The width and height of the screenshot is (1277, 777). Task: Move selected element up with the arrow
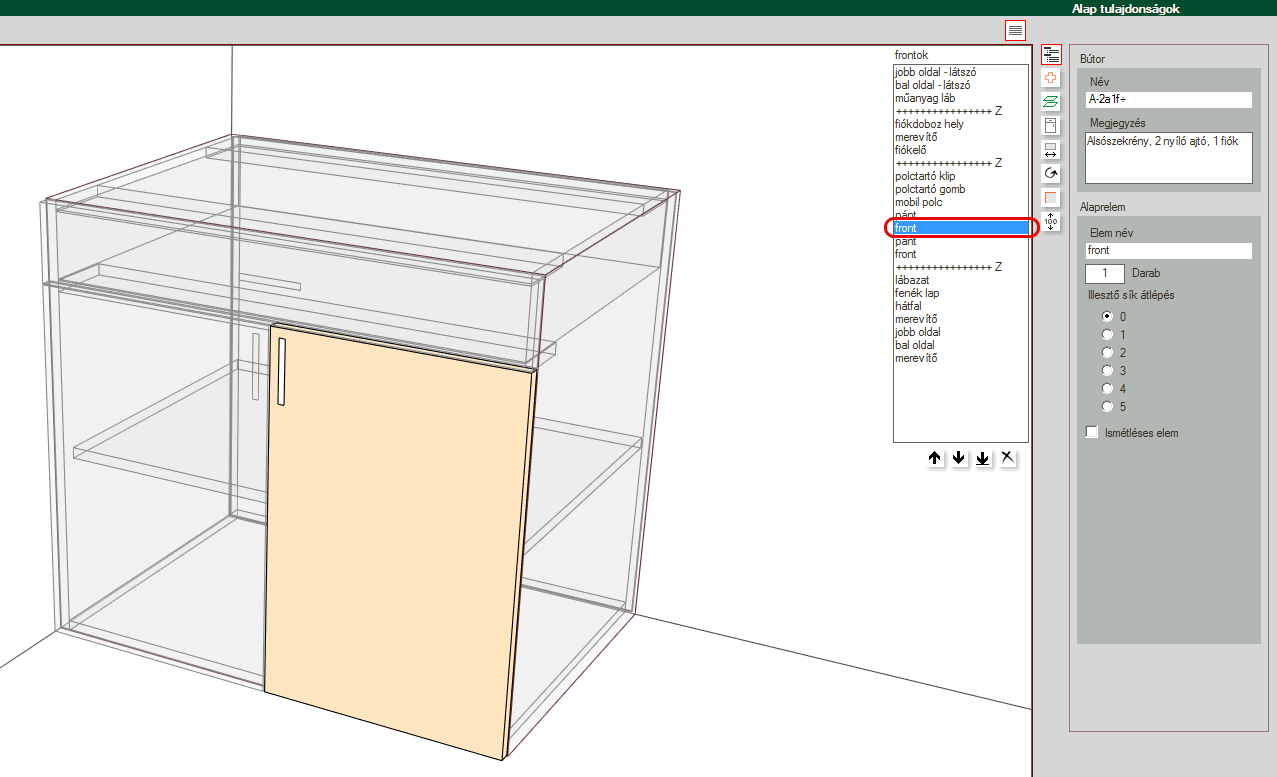935,458
